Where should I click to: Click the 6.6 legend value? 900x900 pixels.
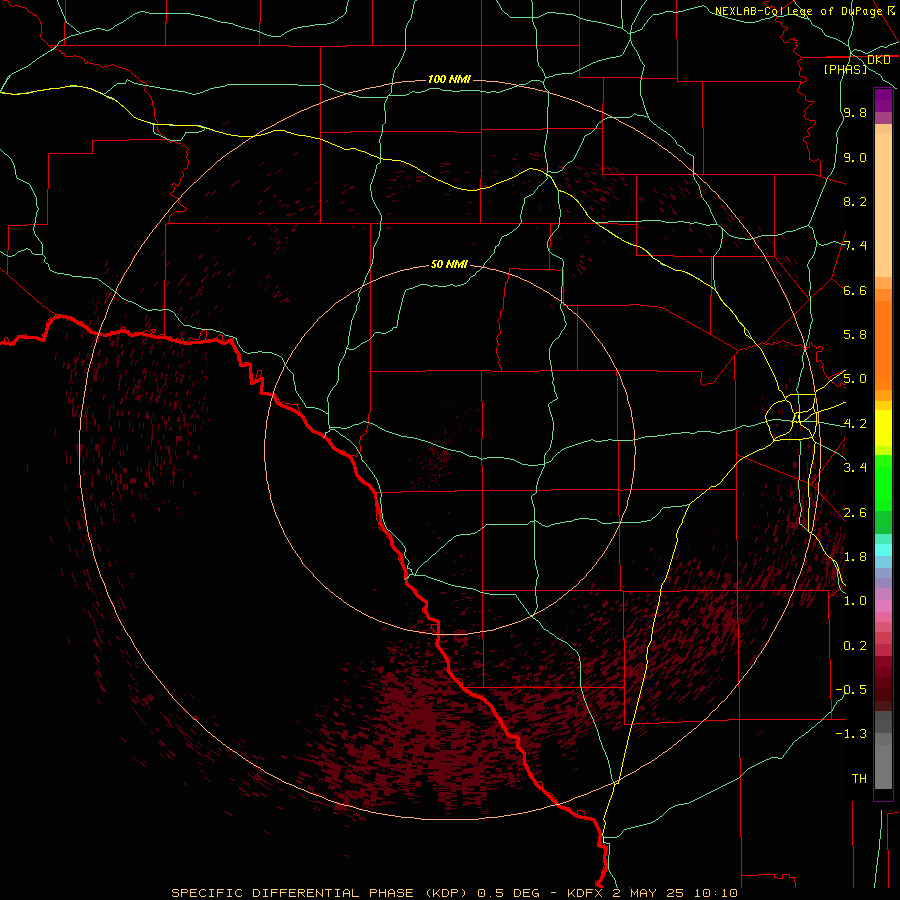point(855,290)
